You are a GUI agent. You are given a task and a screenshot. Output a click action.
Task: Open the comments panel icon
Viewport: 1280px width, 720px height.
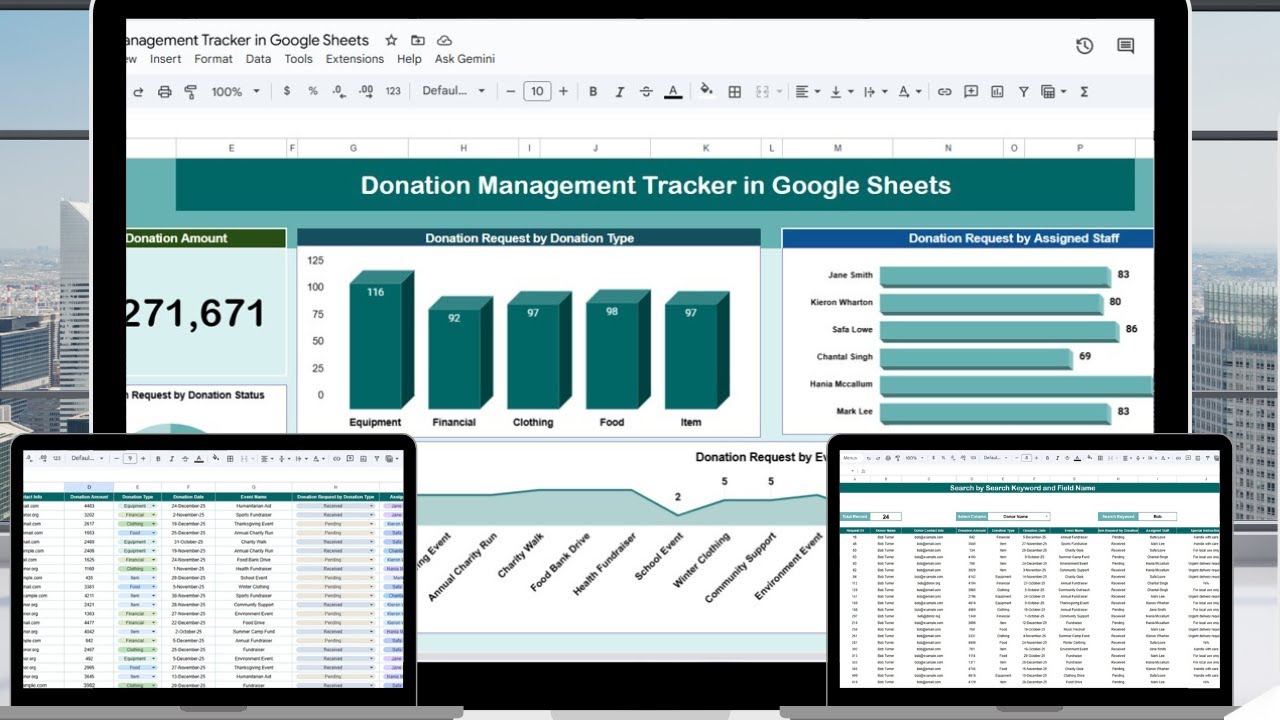1125,46
